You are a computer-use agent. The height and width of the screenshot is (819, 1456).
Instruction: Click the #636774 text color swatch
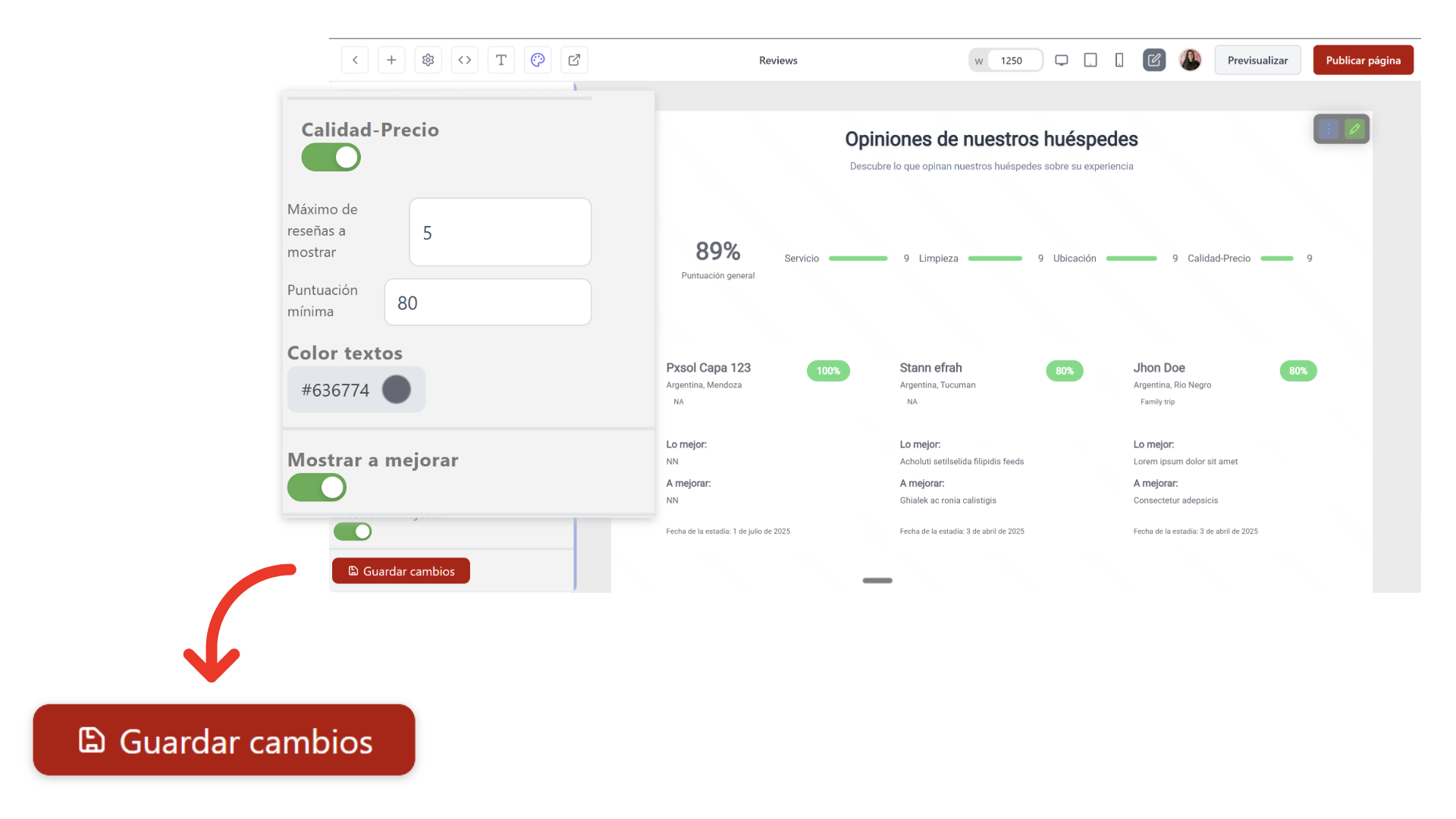point(396,390)
